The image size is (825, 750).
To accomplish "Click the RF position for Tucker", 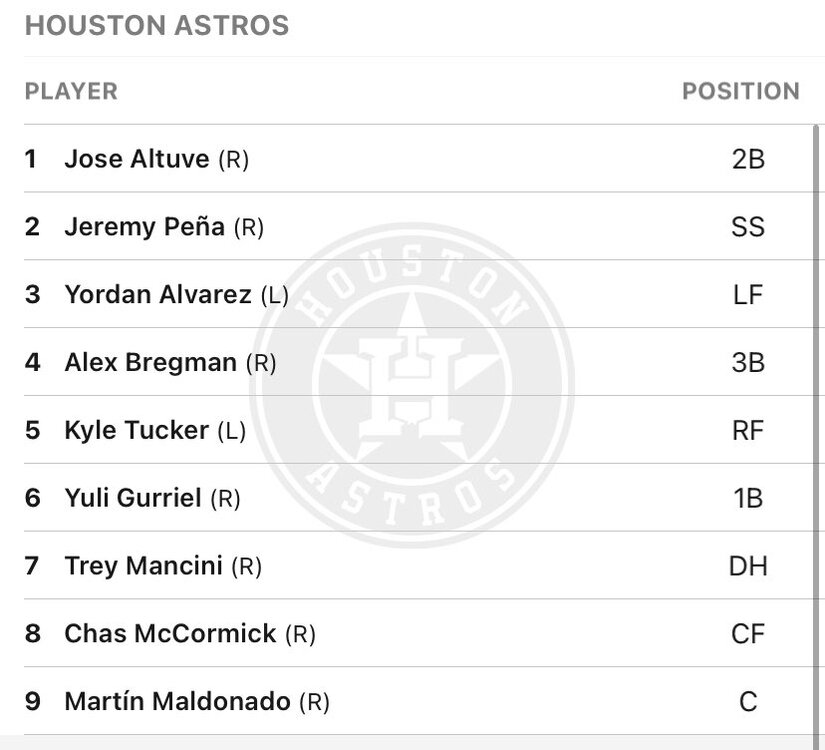I will [748, 430].
